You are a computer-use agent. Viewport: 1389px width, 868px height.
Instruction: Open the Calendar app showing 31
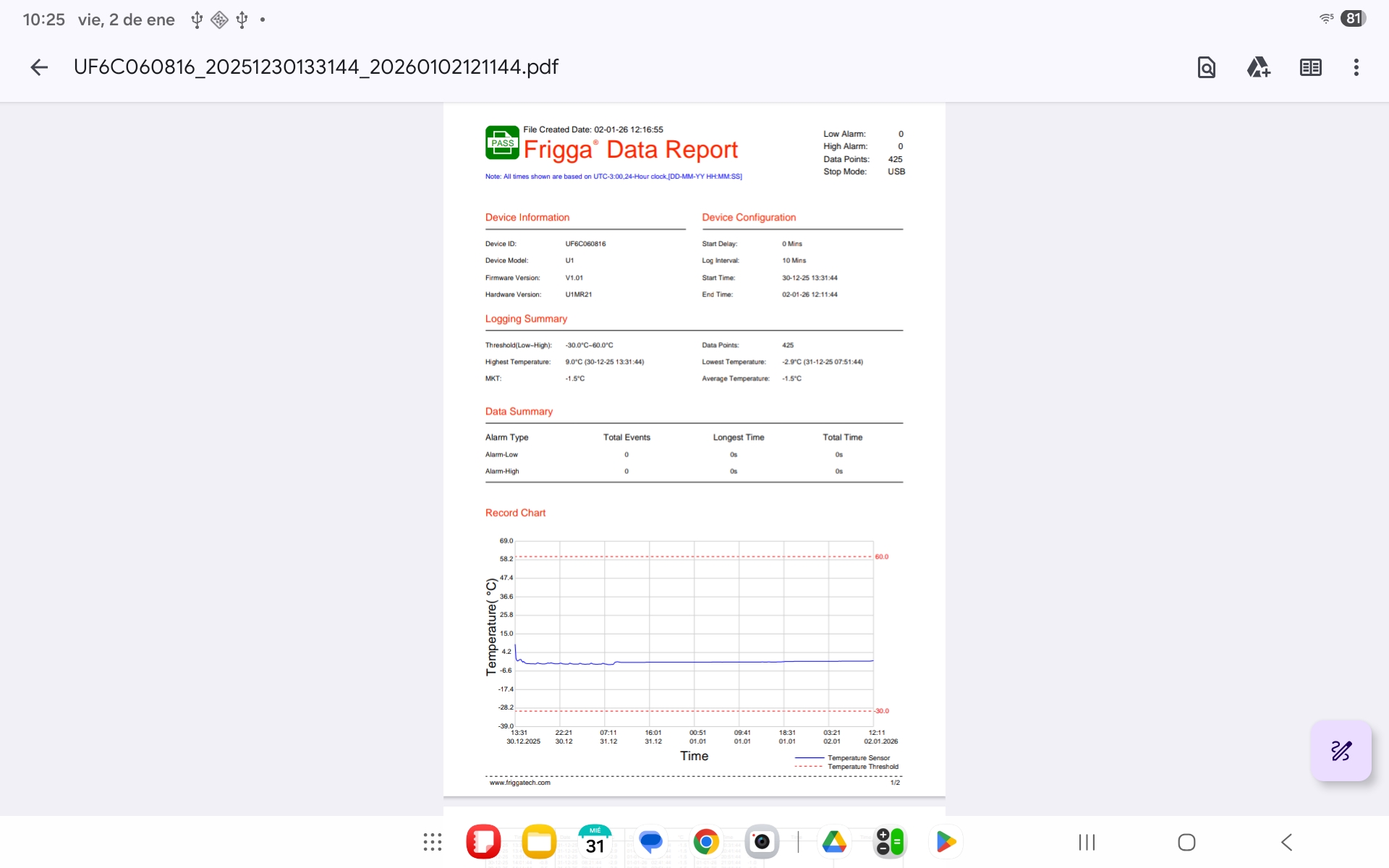(x=595, y=842)
